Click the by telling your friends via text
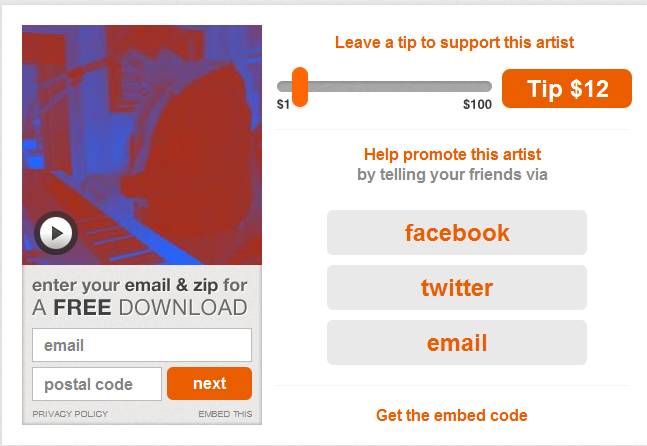This screenshot has height=446, width=647. coord(452,175)
